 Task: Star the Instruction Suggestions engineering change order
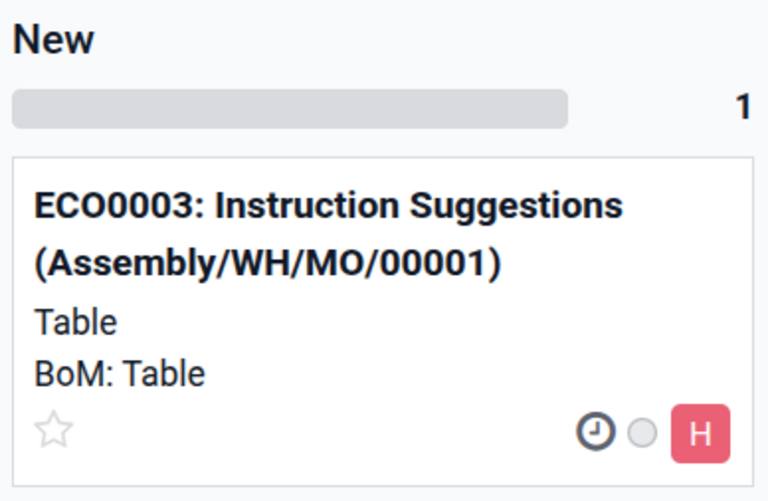coord(54,430)
